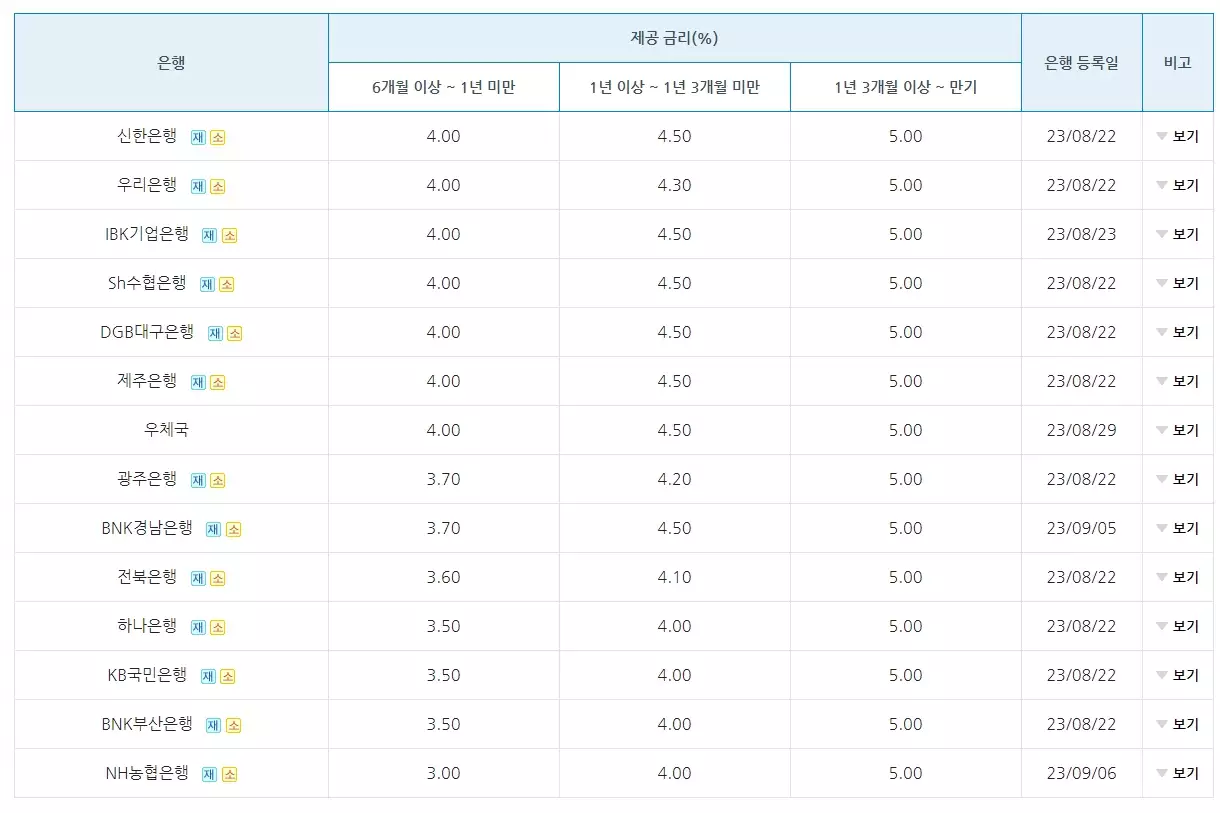Viewport: 1220px width, 813px height.
Task: Click the 6개월 이상 ~ 1년 미만 header
Action: [x=443, y=87]
